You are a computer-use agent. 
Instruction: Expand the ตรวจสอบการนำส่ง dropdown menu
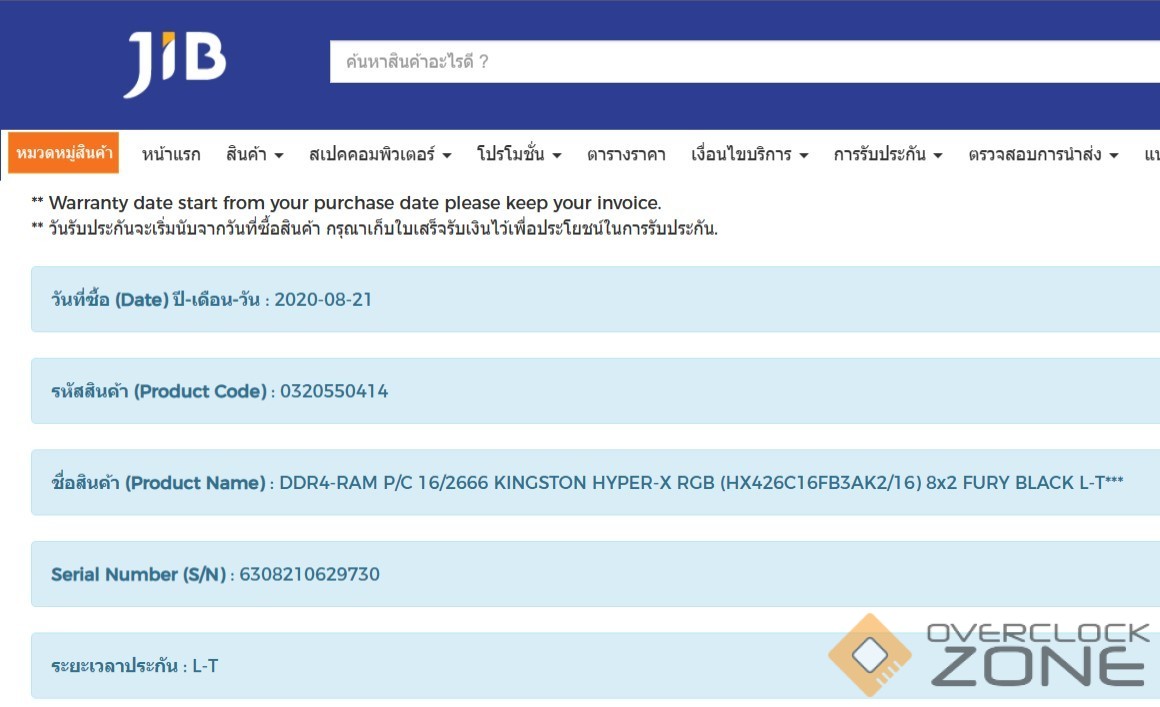[1043, 155]
